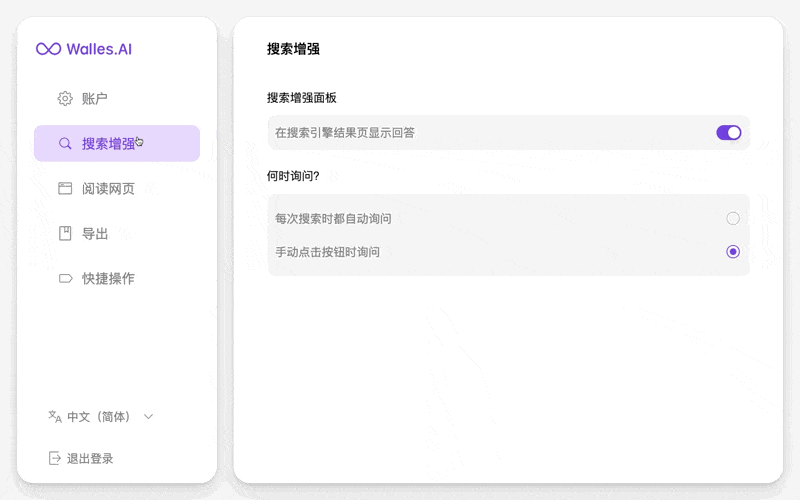Click the browser window icon for 阅读网页
This screenshot has width=800, height=500.
[x=65, y=188]
